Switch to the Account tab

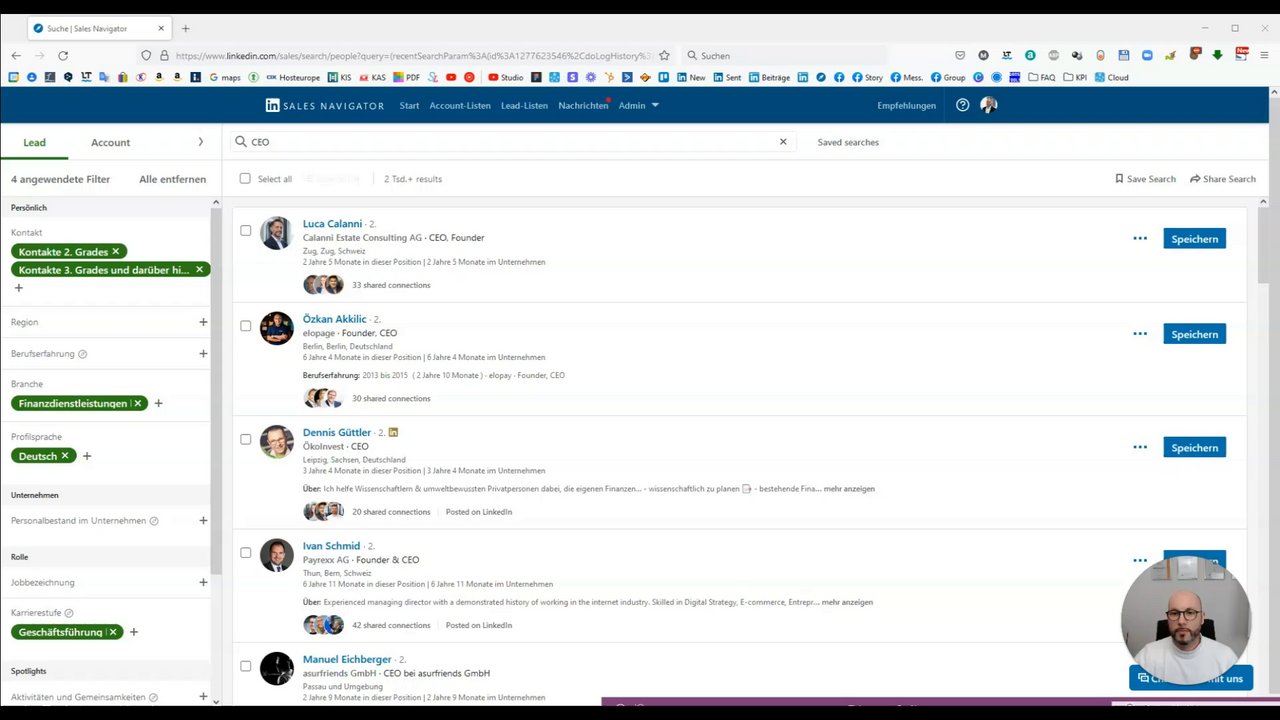pyautogui.click(x=110, y=142)
